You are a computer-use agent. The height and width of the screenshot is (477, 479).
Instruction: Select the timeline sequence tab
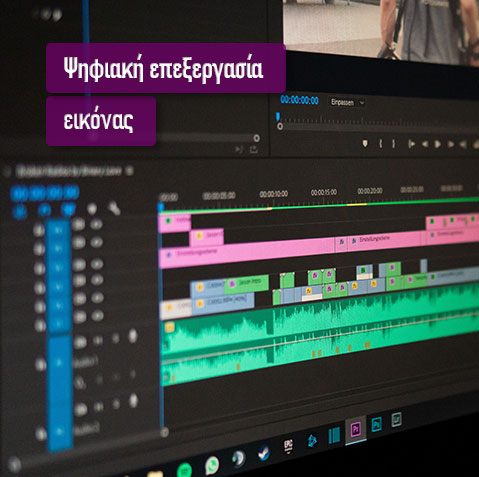click(x=68, y=171)
